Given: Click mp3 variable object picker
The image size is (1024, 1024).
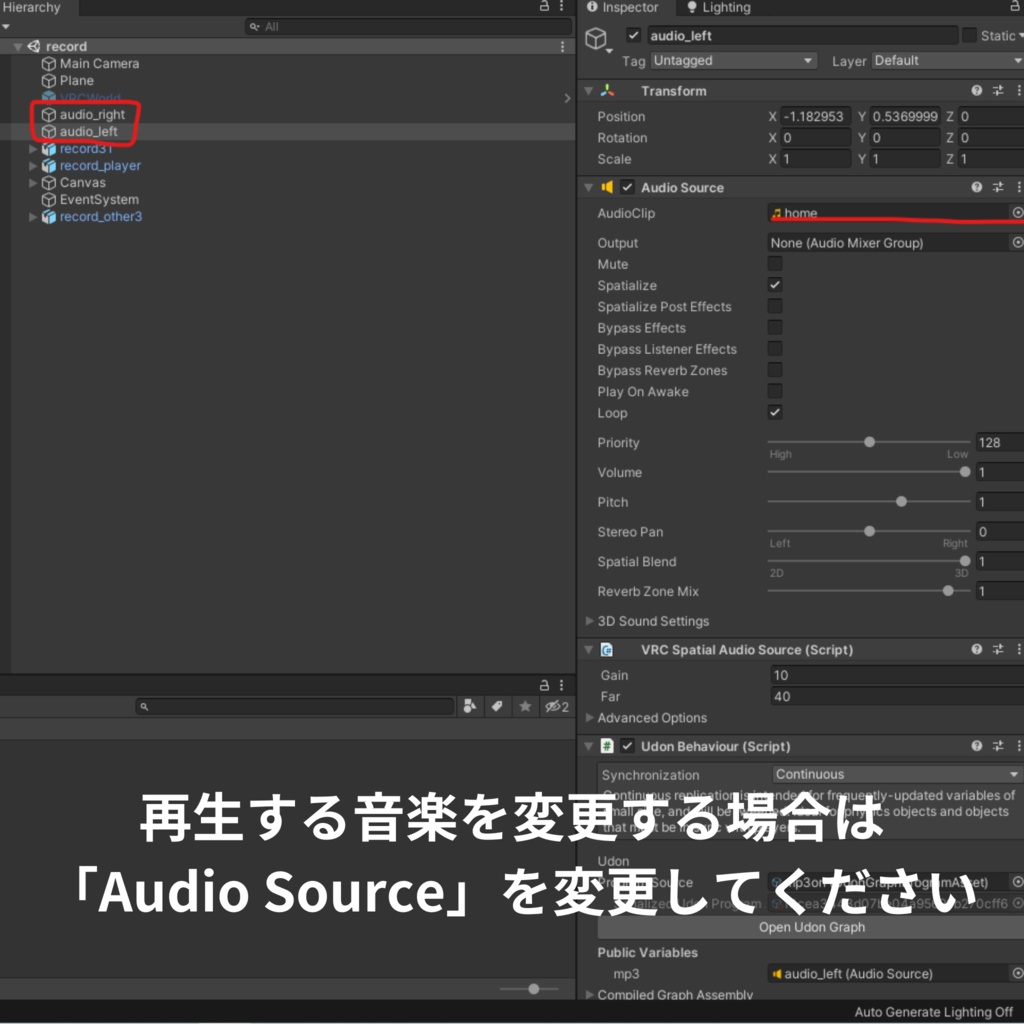Looking at the screenshot, I should pos(1017,973).
